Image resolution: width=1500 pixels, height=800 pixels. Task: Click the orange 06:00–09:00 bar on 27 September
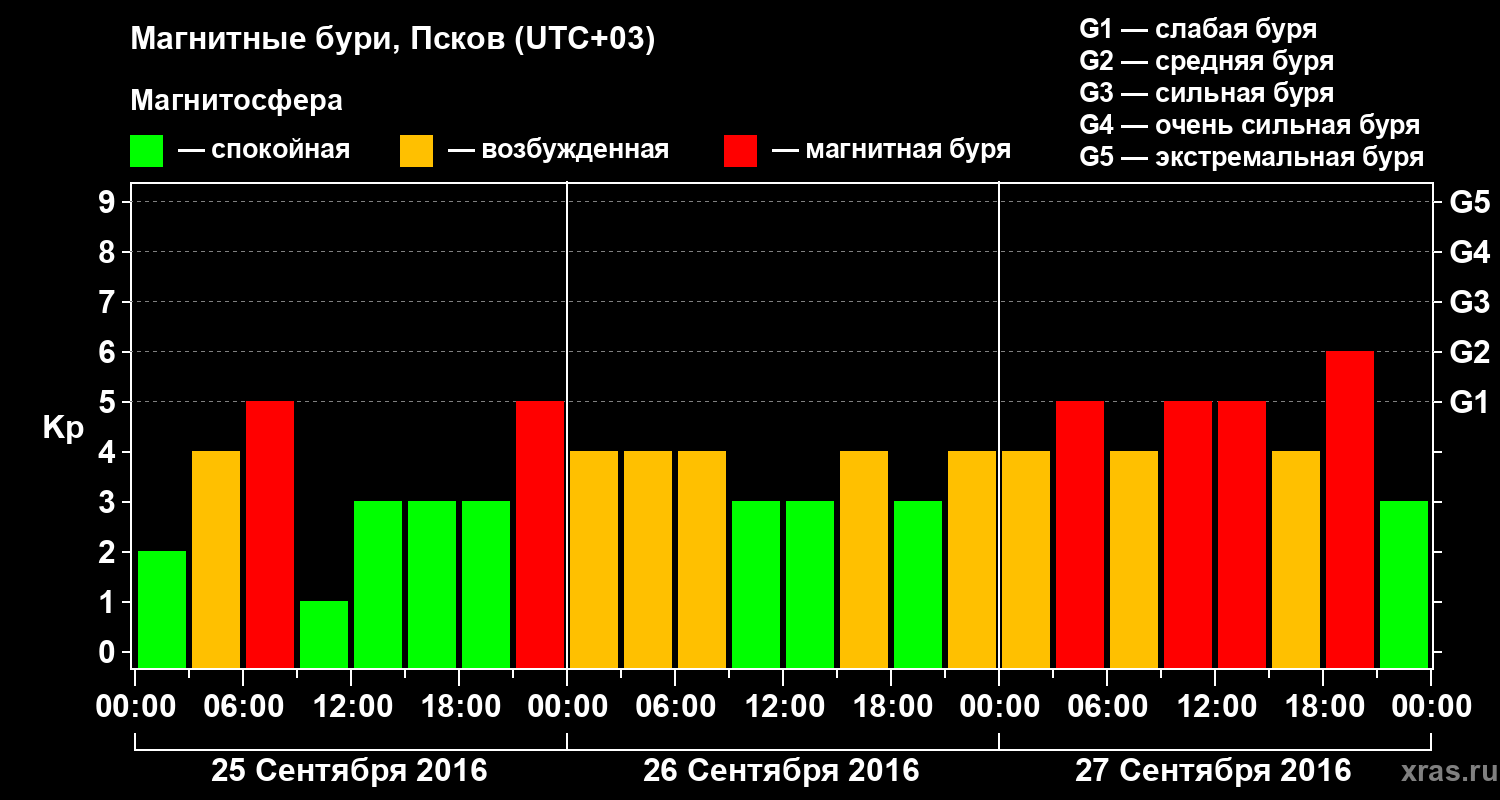[1134, 559]
